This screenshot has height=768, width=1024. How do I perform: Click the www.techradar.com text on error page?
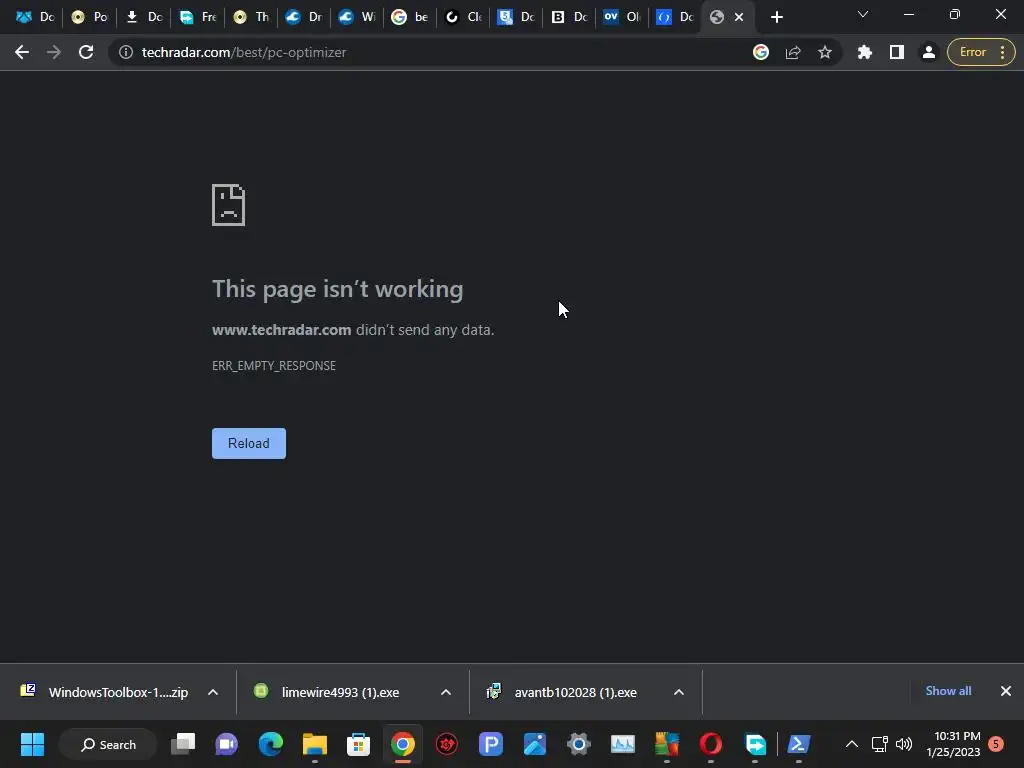tap(281, 330)
